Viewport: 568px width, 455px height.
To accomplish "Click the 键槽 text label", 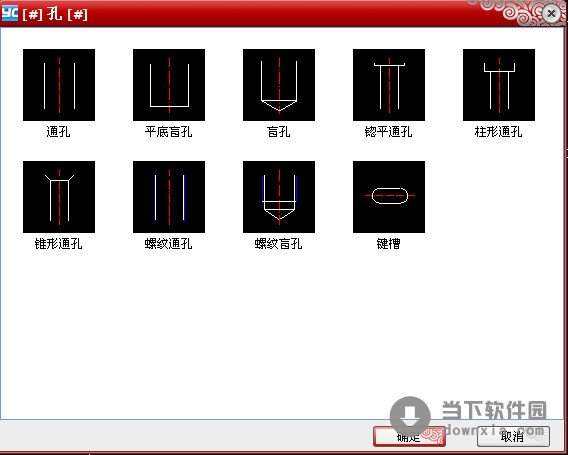I will coord(388,244).
